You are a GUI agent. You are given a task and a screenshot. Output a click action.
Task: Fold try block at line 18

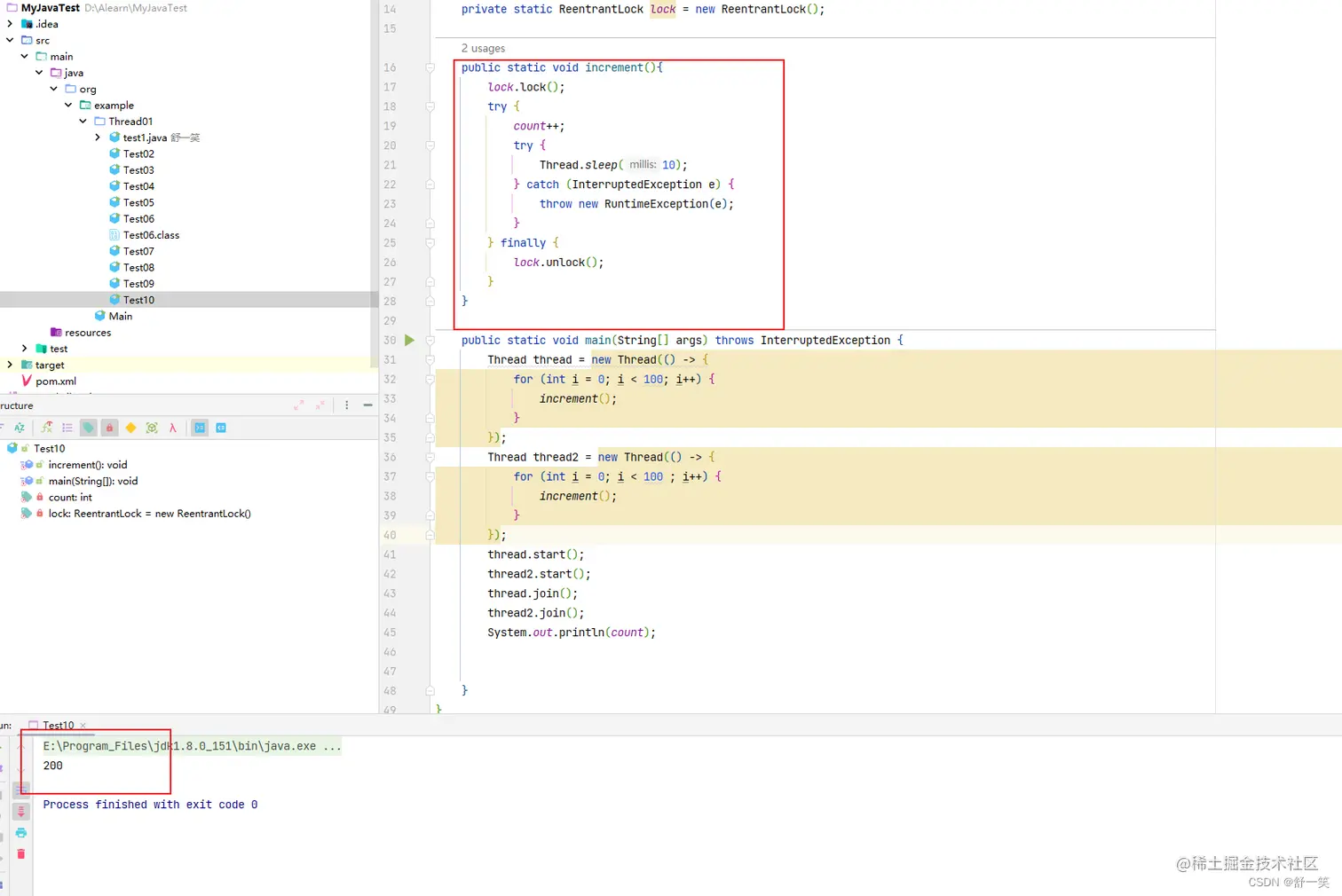430,106
